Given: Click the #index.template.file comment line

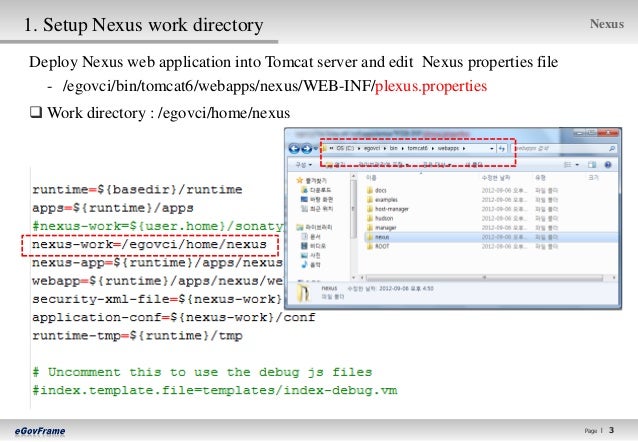Looking at the screenshot, I should coord(215,390).
